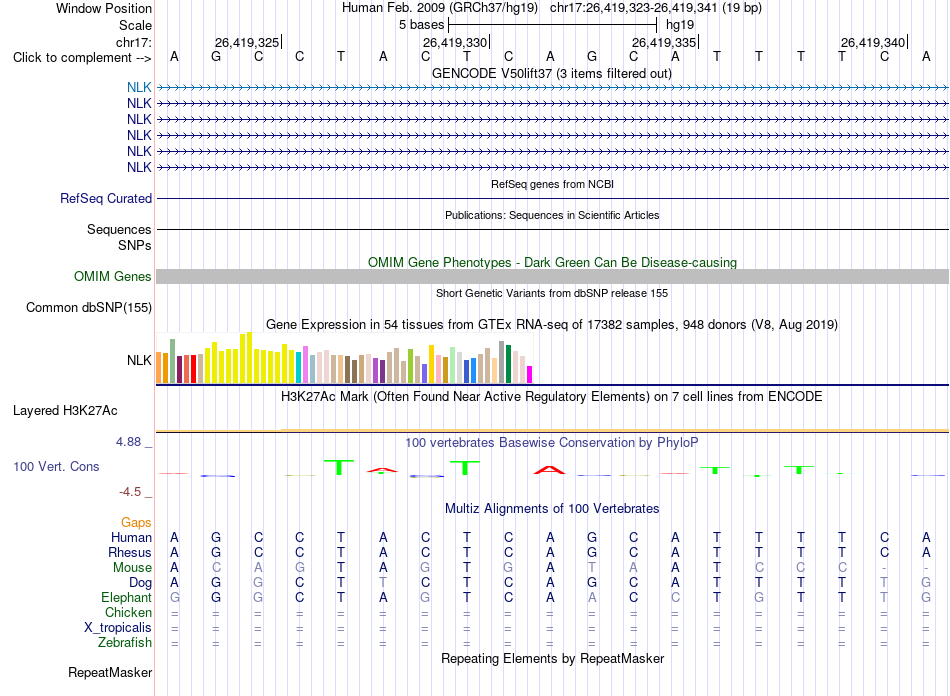
Task: Open the 'RefSeq genes from NCBI' track title
Action: click(x=552, y=184)
